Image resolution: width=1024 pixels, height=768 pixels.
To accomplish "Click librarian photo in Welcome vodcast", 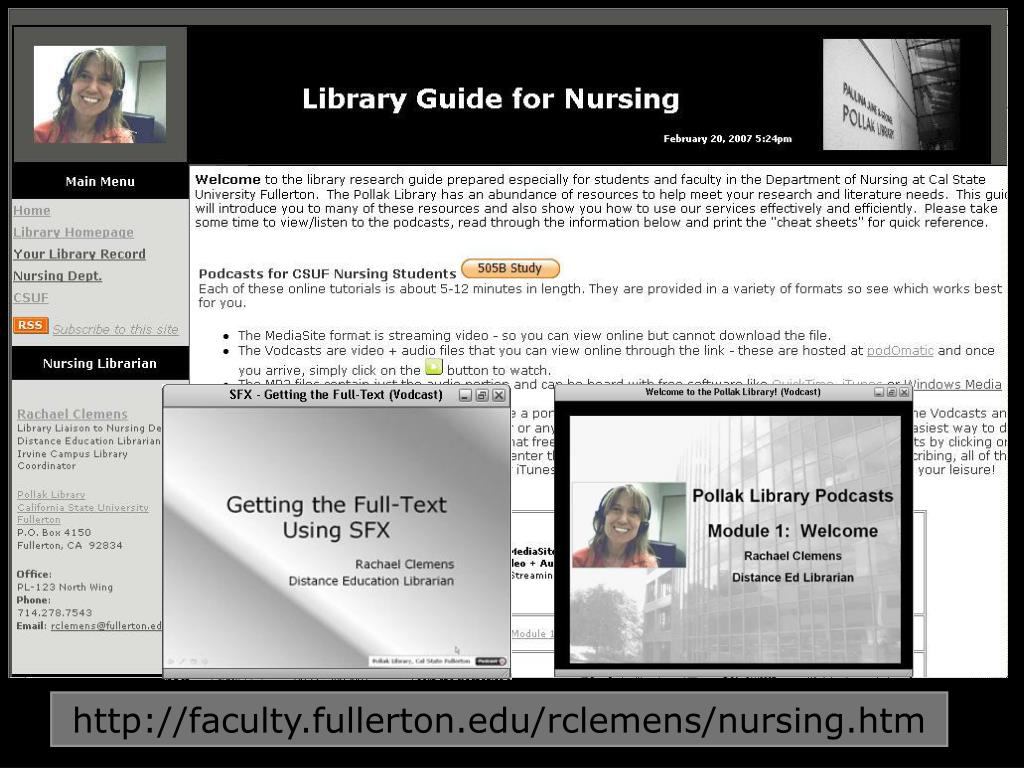I will pos(629,525).
